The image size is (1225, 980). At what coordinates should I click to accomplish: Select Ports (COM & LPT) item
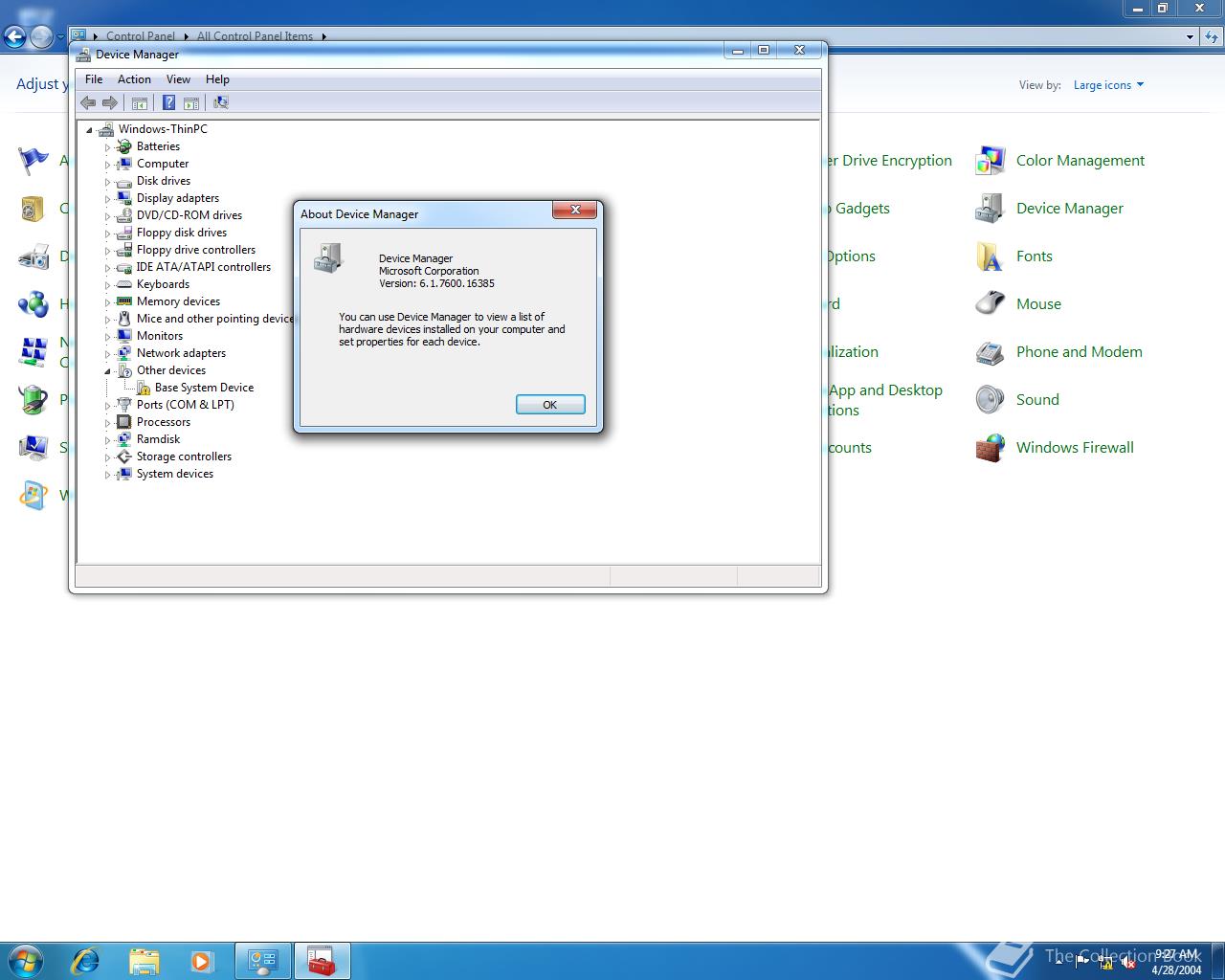click(x=185, y=405)
